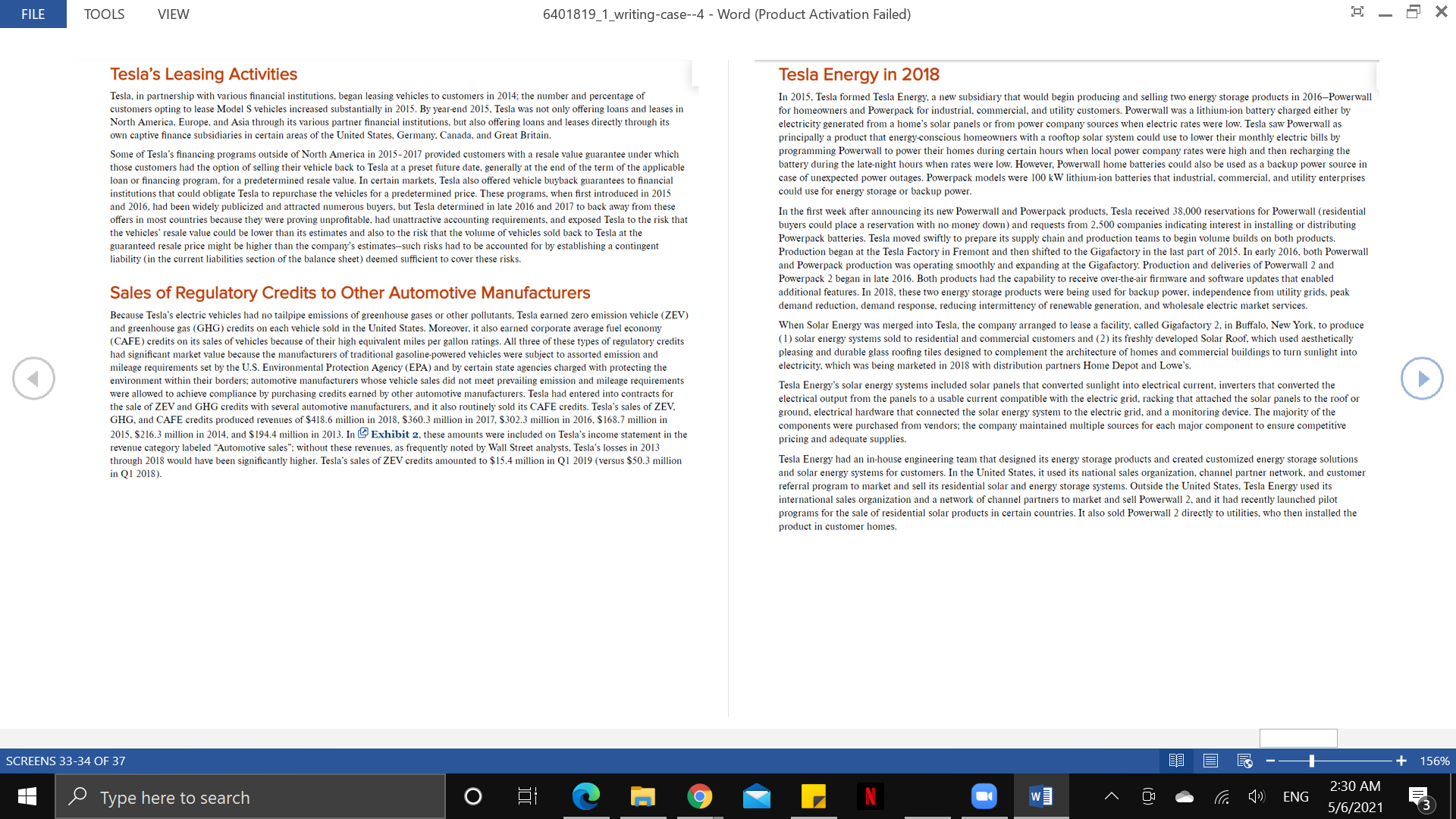Toggle the Wi-Fi network status icon
The image size is (1456, 819).
click(x=1222, y=796)
